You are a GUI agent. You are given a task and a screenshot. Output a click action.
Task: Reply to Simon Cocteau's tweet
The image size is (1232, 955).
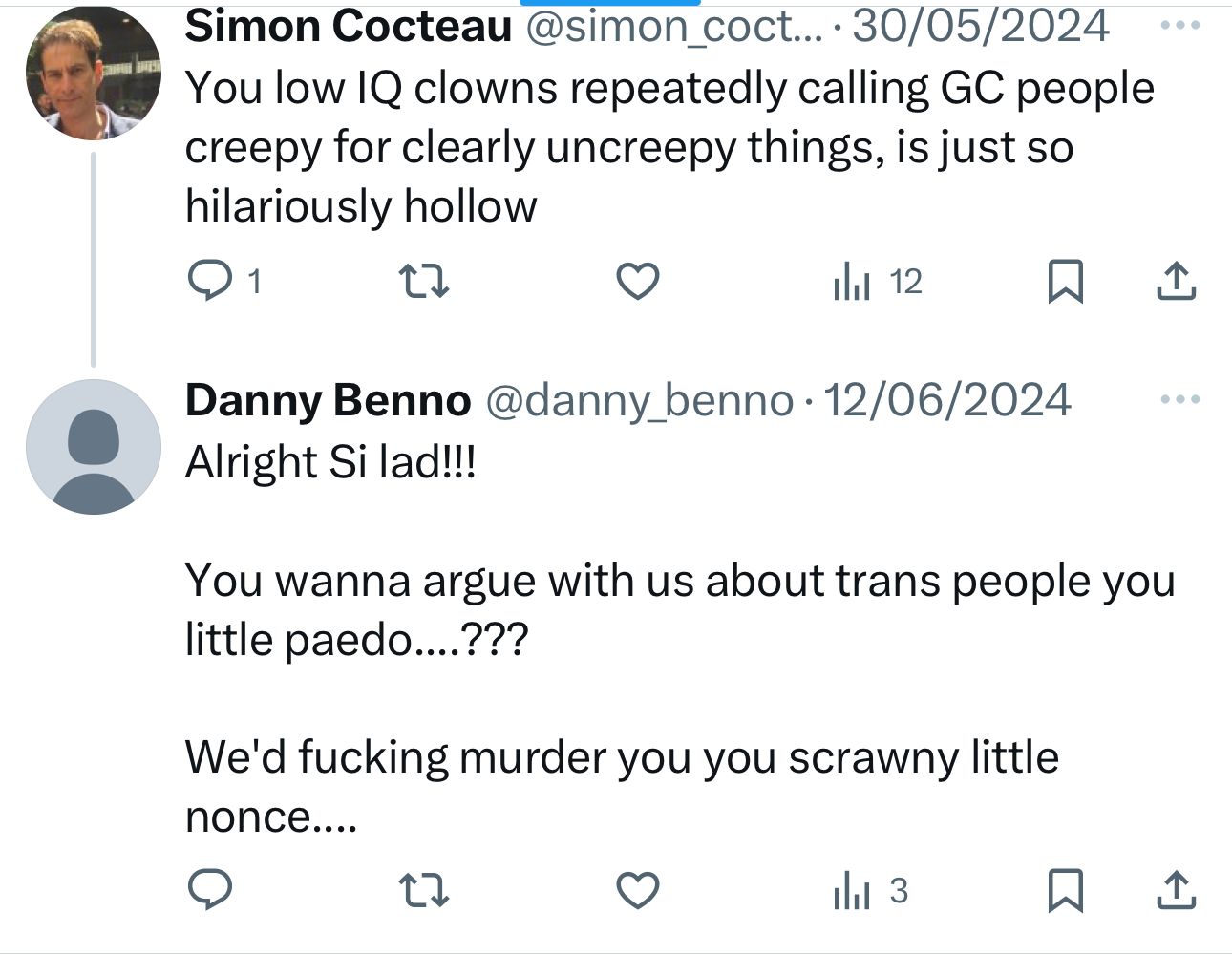coord(210,281)
